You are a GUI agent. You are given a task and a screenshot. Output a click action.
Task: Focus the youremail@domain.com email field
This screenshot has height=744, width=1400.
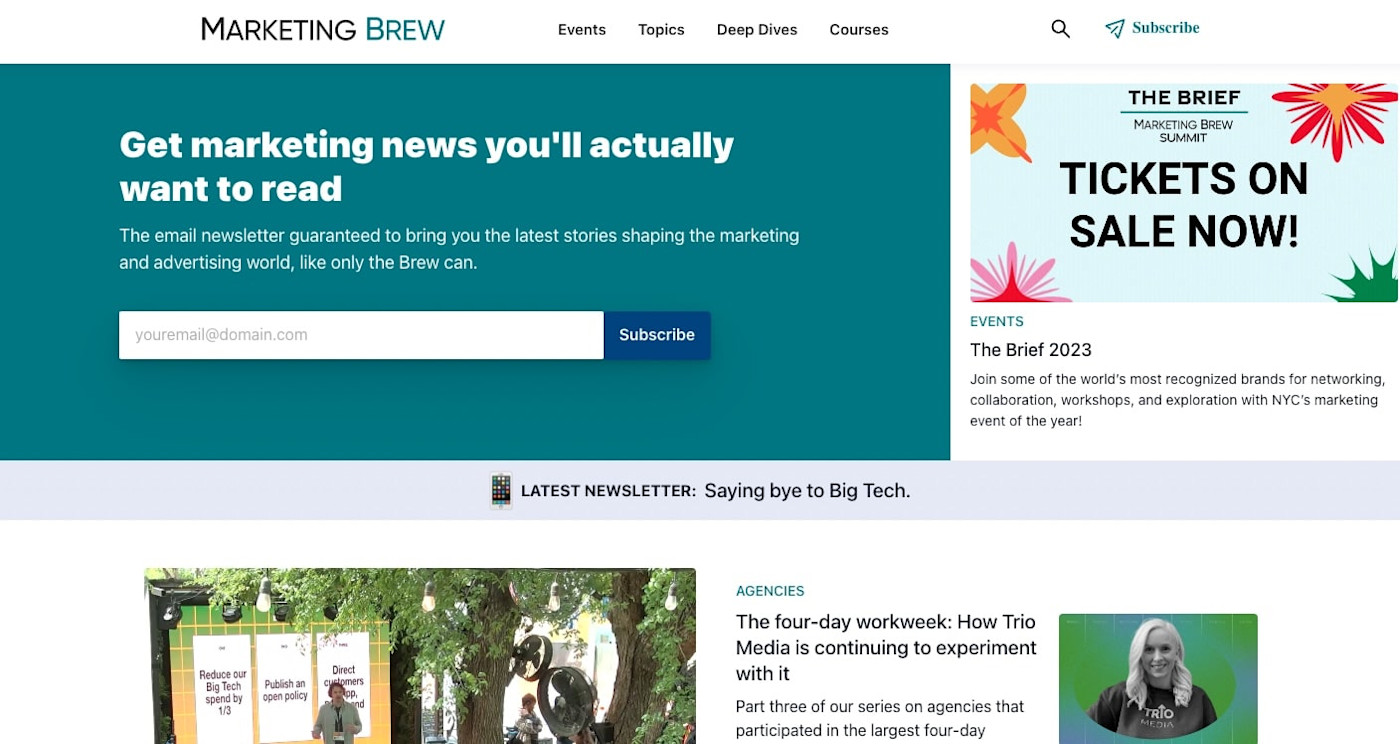click(361, 335)
